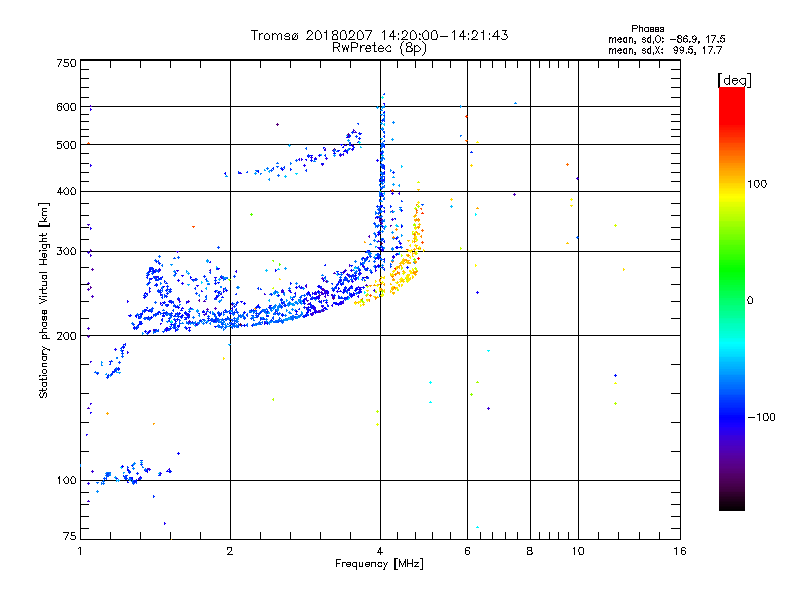Click the '16' frequency tick label
Screen dimensions: 800x600
[680, 551]
